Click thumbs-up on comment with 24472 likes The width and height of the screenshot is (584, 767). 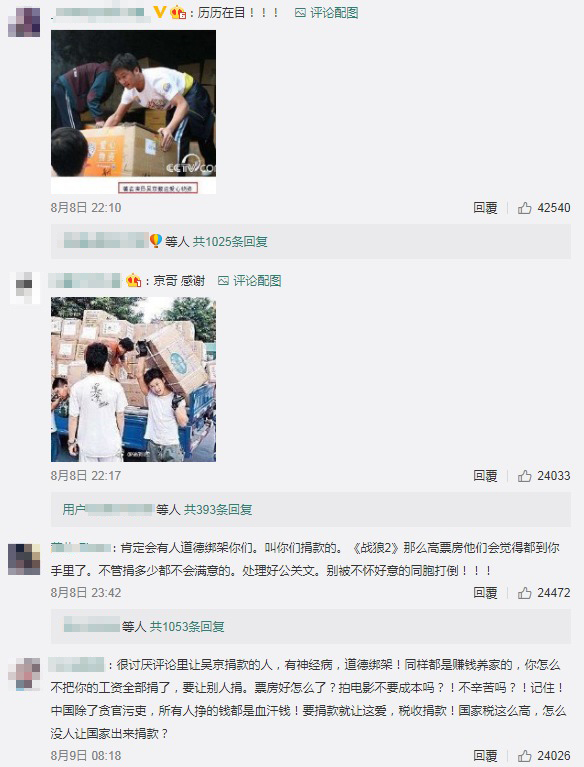pos(525,593)
